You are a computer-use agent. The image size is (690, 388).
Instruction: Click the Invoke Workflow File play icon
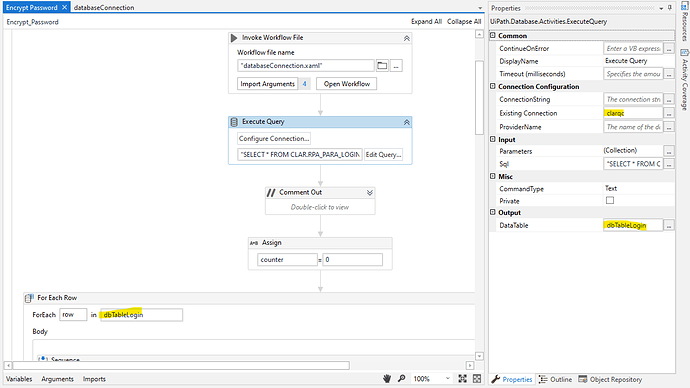pyautogui.click(x=234, y=38)
